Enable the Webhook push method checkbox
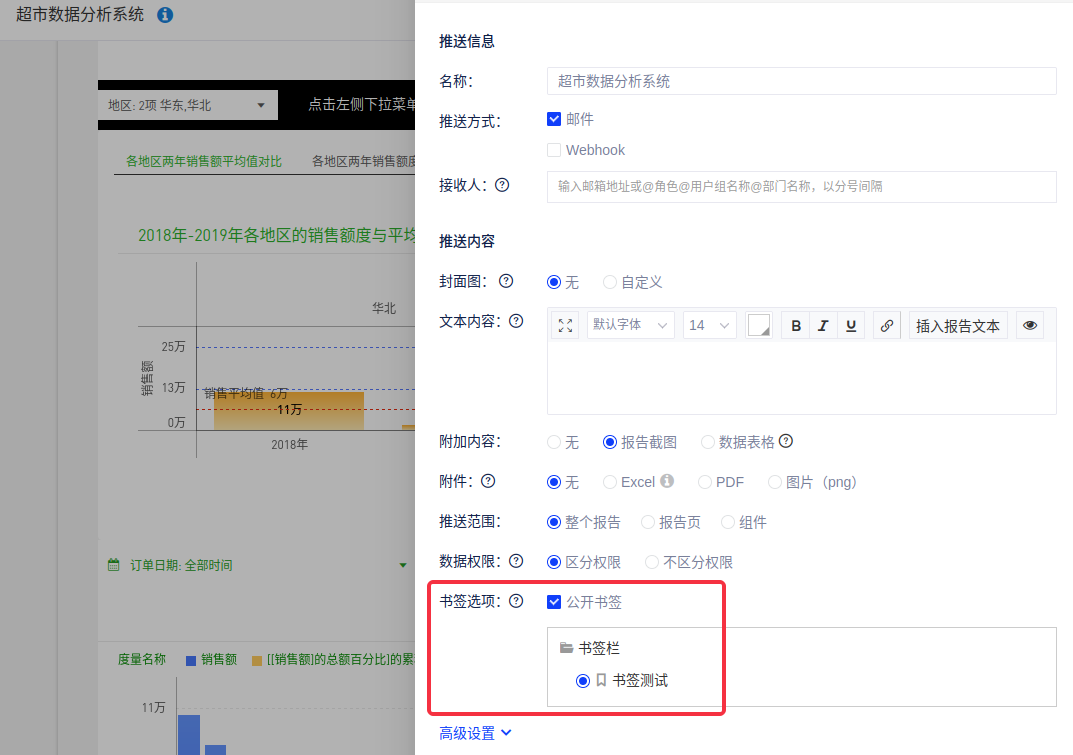The height and width of the screenshot is (755, 1073). [554, 150]
